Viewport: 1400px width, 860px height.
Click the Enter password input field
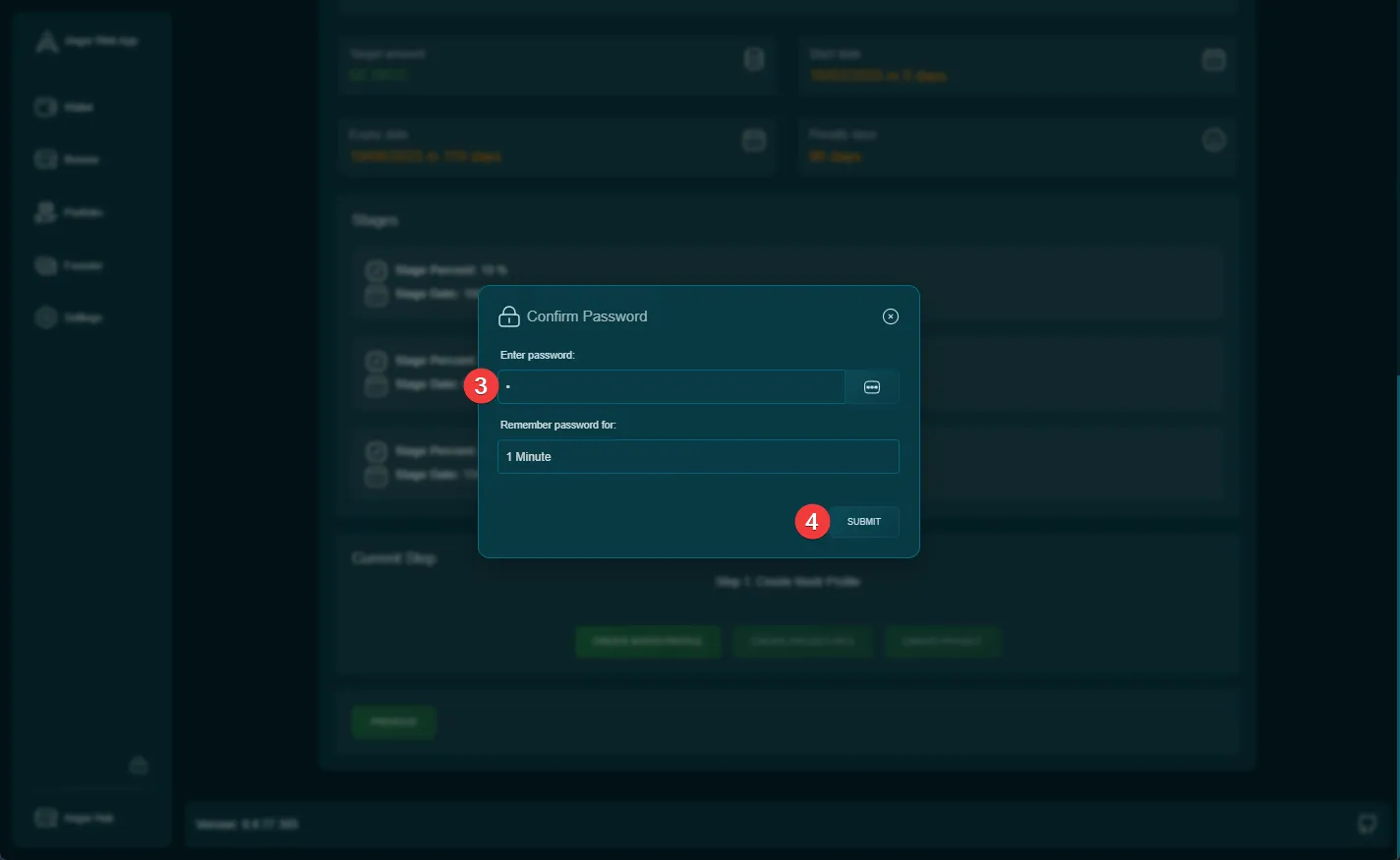point(671,387)
